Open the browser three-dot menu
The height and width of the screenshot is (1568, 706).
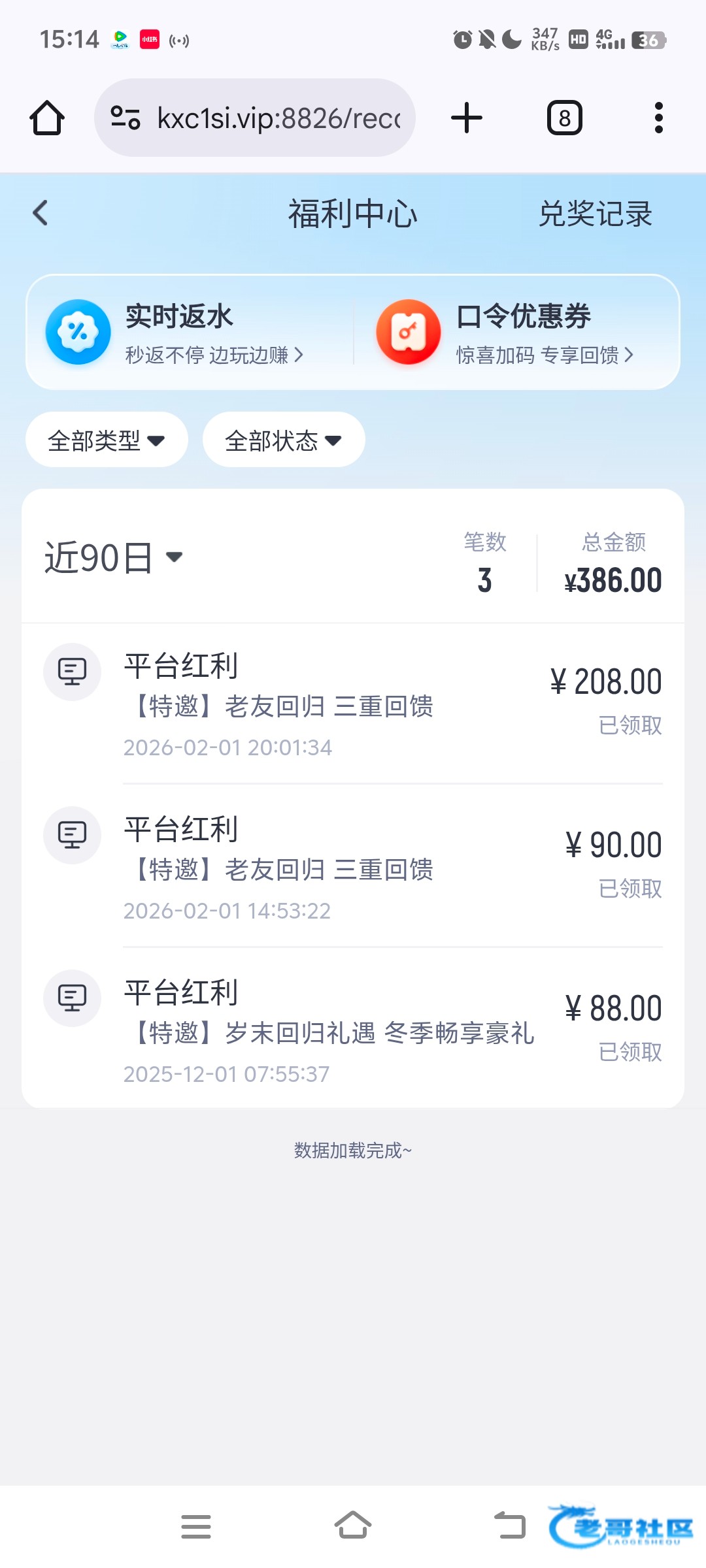point(658,118)
